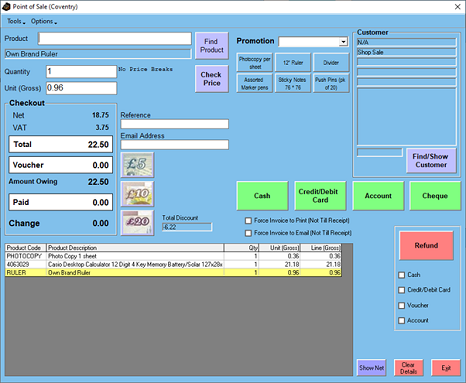
Task: Click the Total amount box
Action: [61, 144]
